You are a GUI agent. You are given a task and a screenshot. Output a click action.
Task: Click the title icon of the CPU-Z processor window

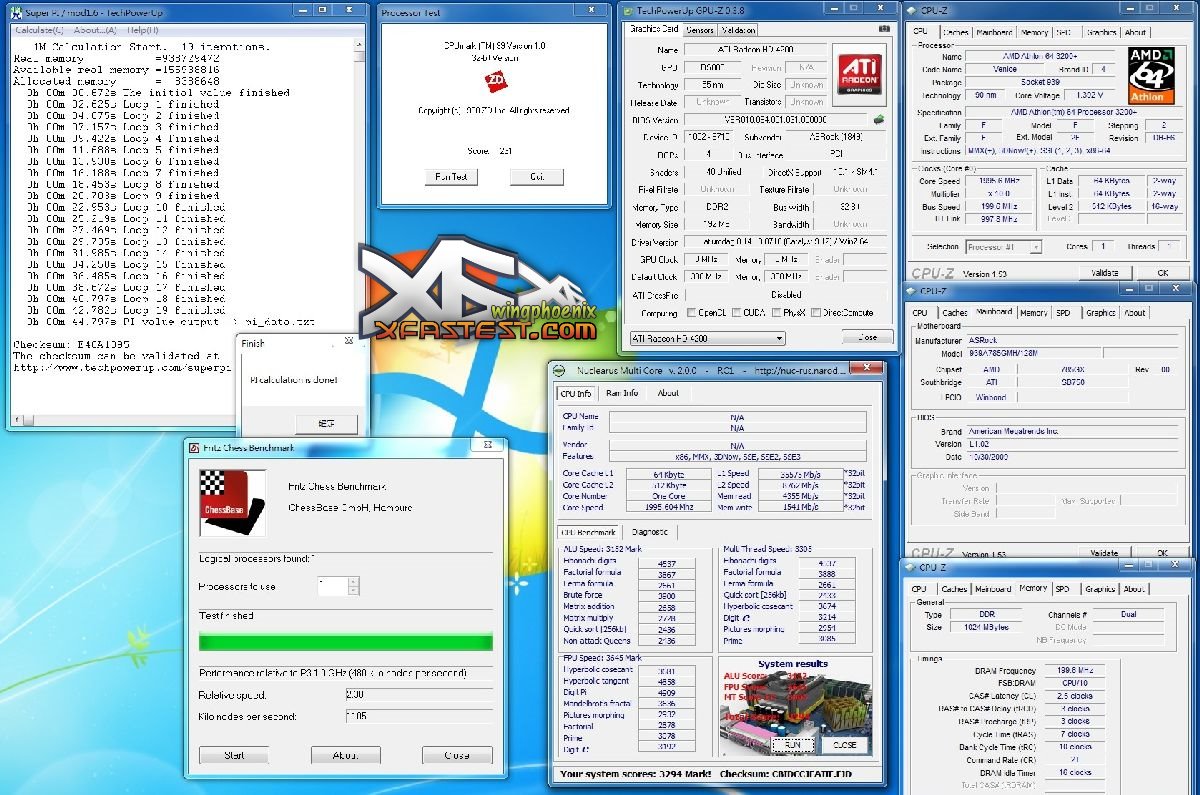click(x=912, y=10)
